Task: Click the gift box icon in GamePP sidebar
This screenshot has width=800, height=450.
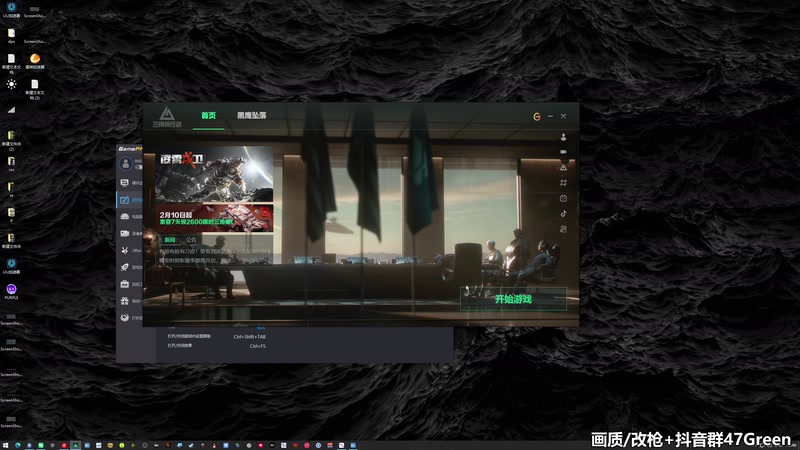Action: click(x=124, y=301)
